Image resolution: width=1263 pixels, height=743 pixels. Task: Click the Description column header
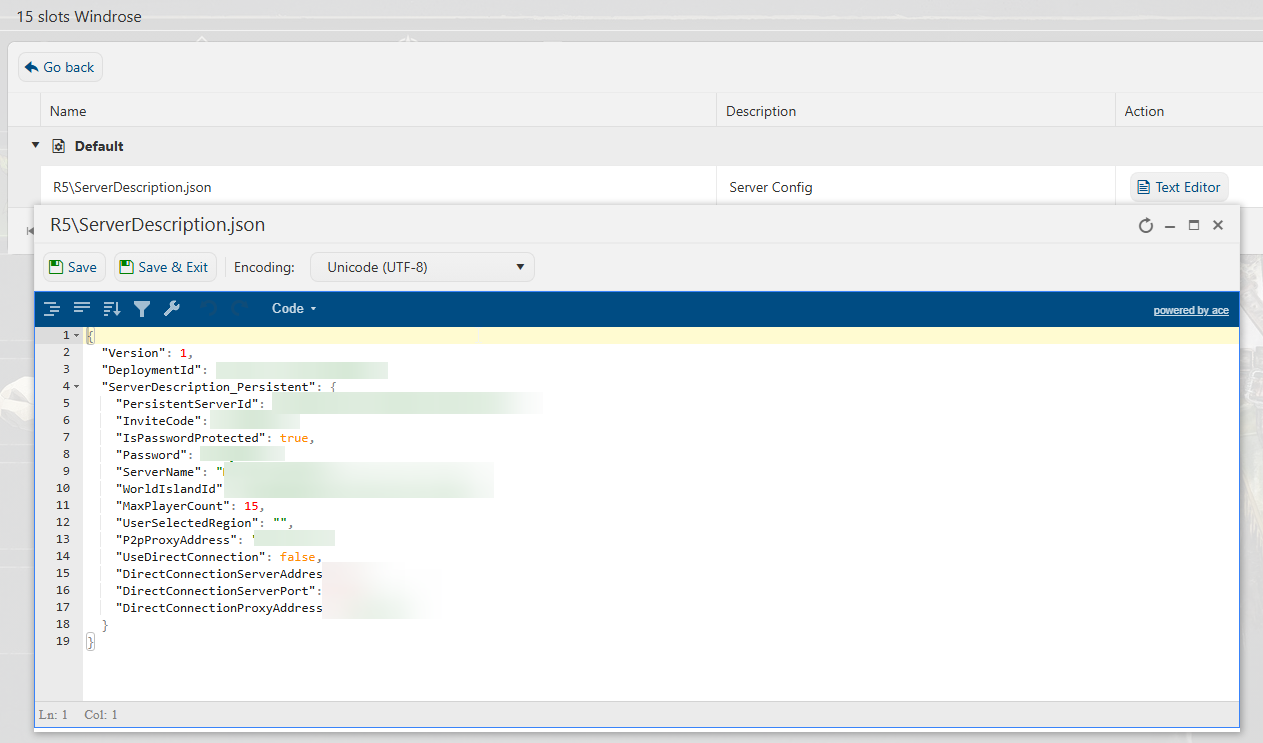(761, 111)
